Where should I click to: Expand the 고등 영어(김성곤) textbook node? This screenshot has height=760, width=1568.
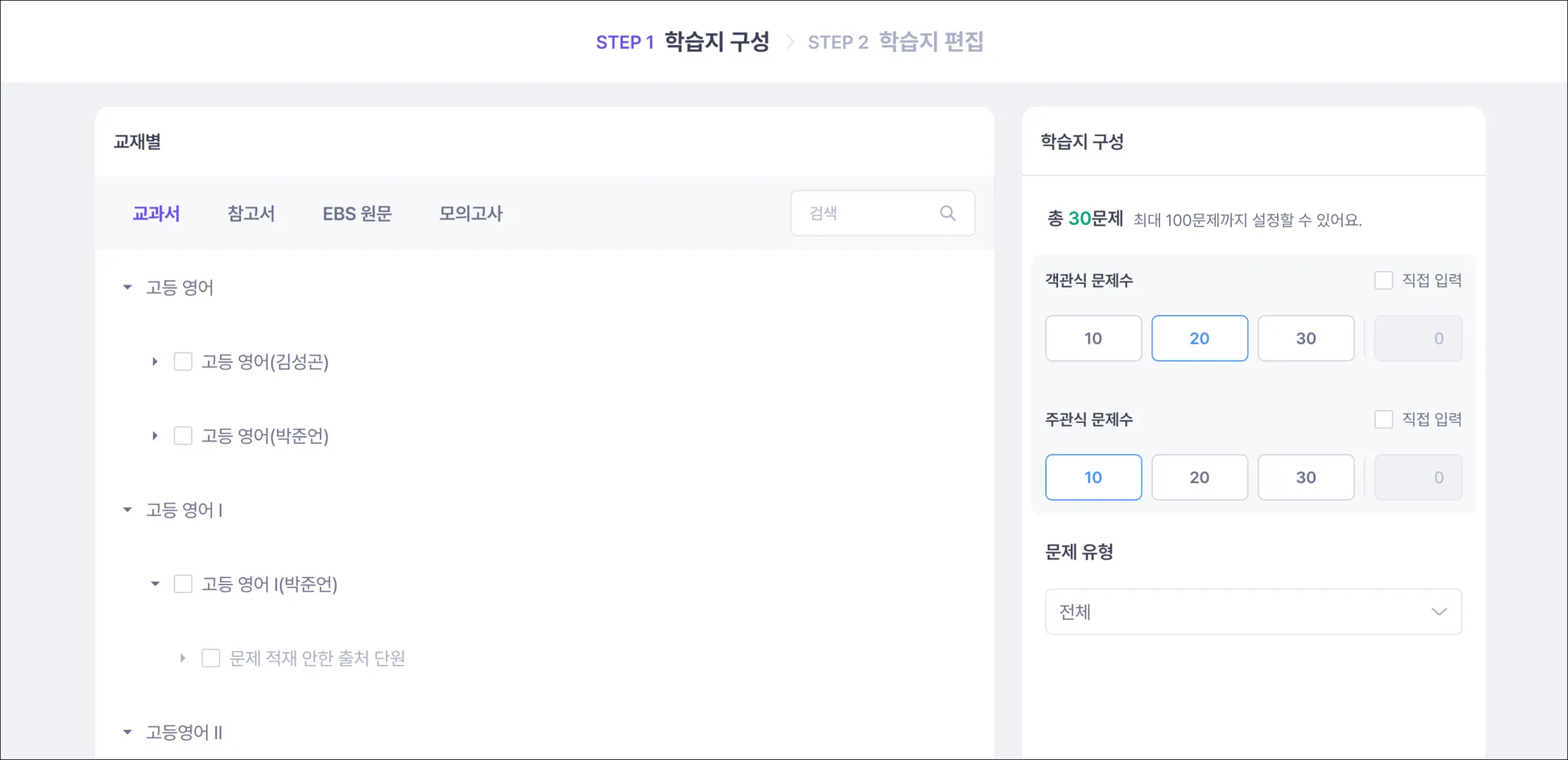155,362
